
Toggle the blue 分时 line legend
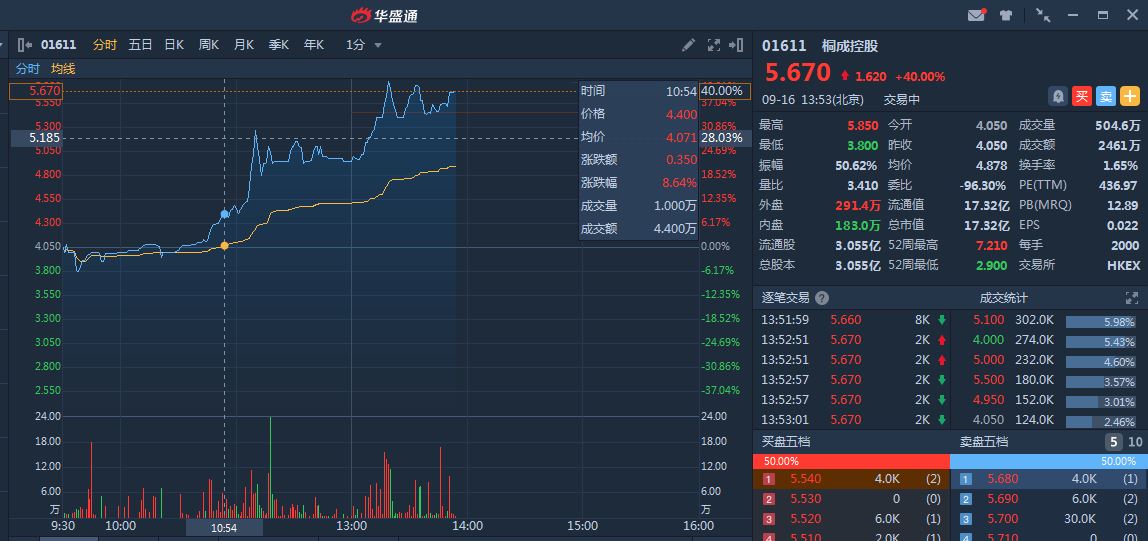point(28,69)
